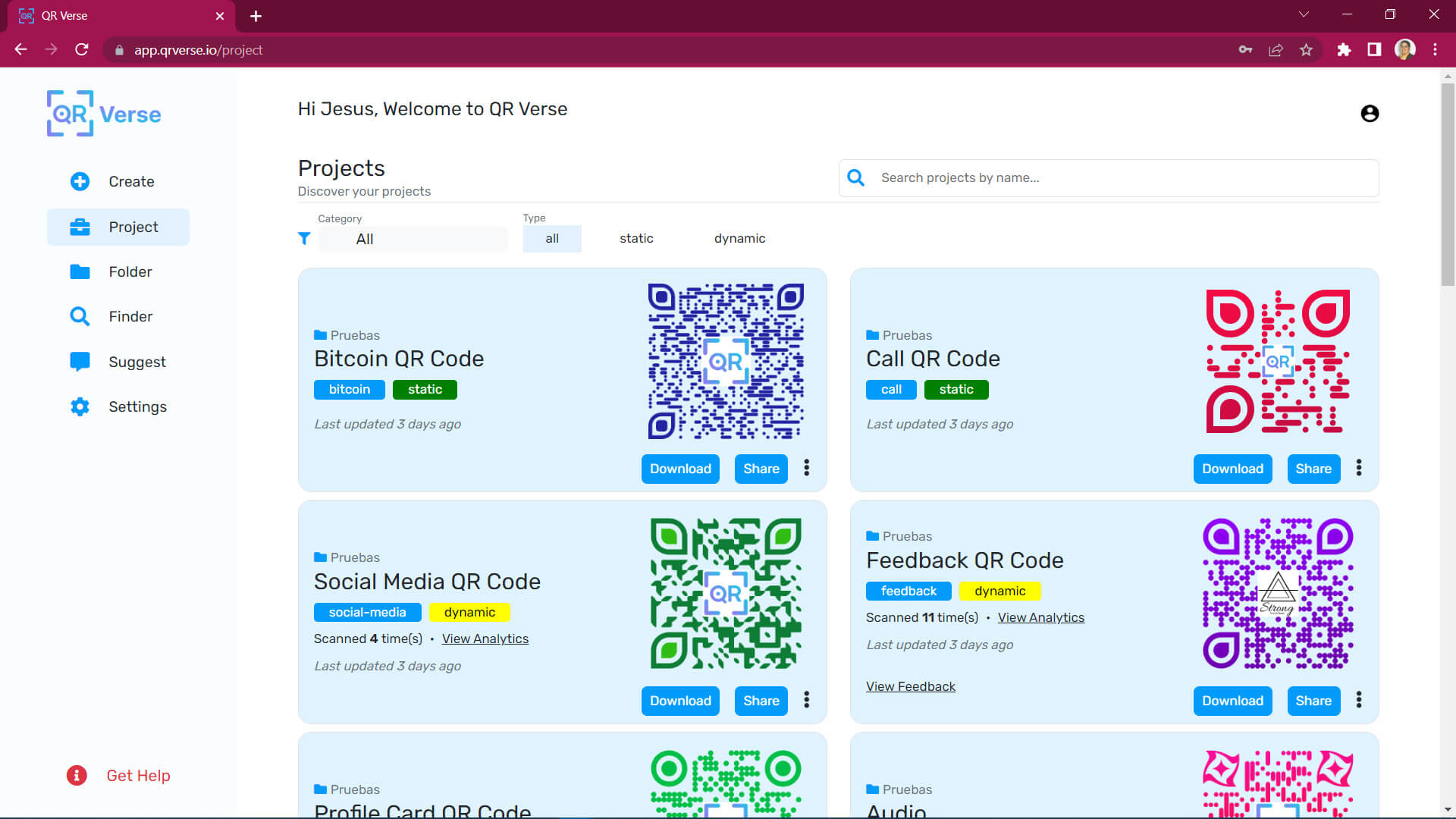Share the Feedback QR Code
The image size is (1456, 819).
[1313, 701]
